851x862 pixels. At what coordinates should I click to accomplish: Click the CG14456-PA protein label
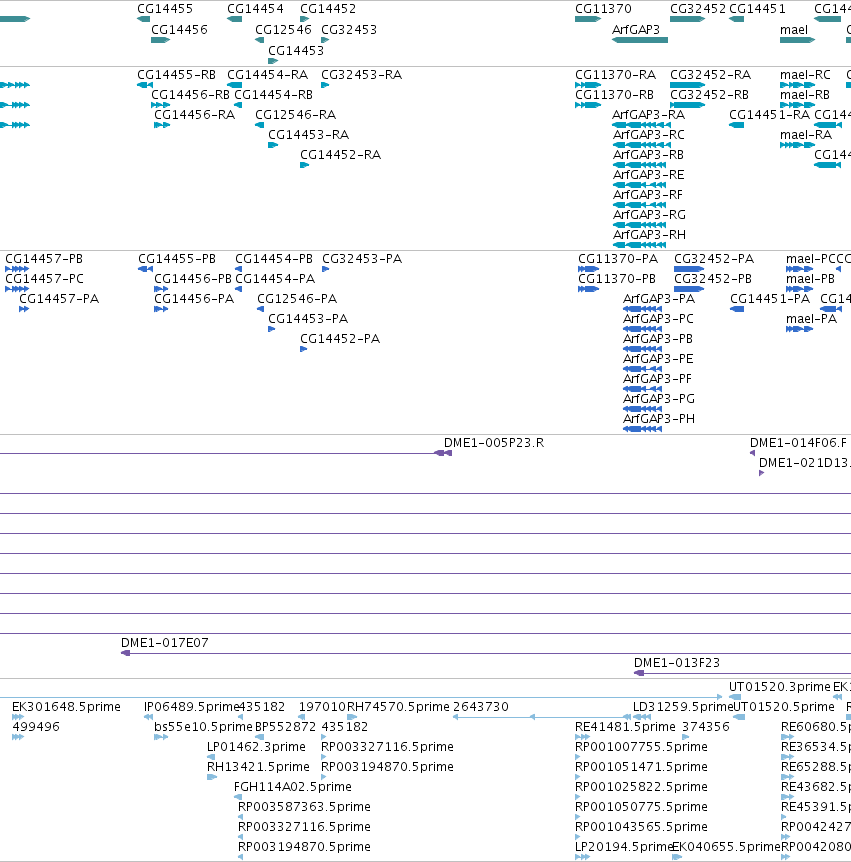click(x=194, y=299)
